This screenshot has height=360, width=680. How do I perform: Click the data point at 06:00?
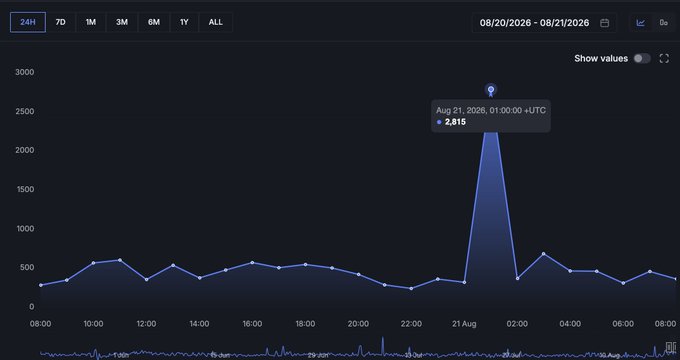click(623, 283)
